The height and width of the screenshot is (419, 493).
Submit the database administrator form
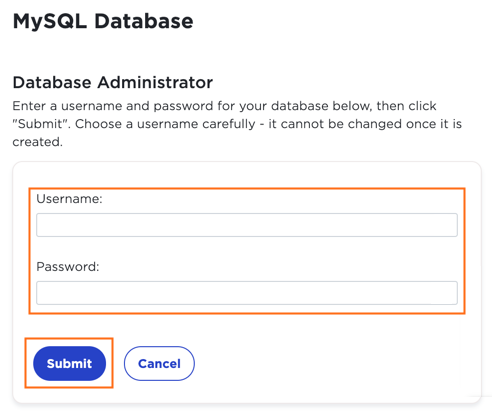tap(69, 363)
